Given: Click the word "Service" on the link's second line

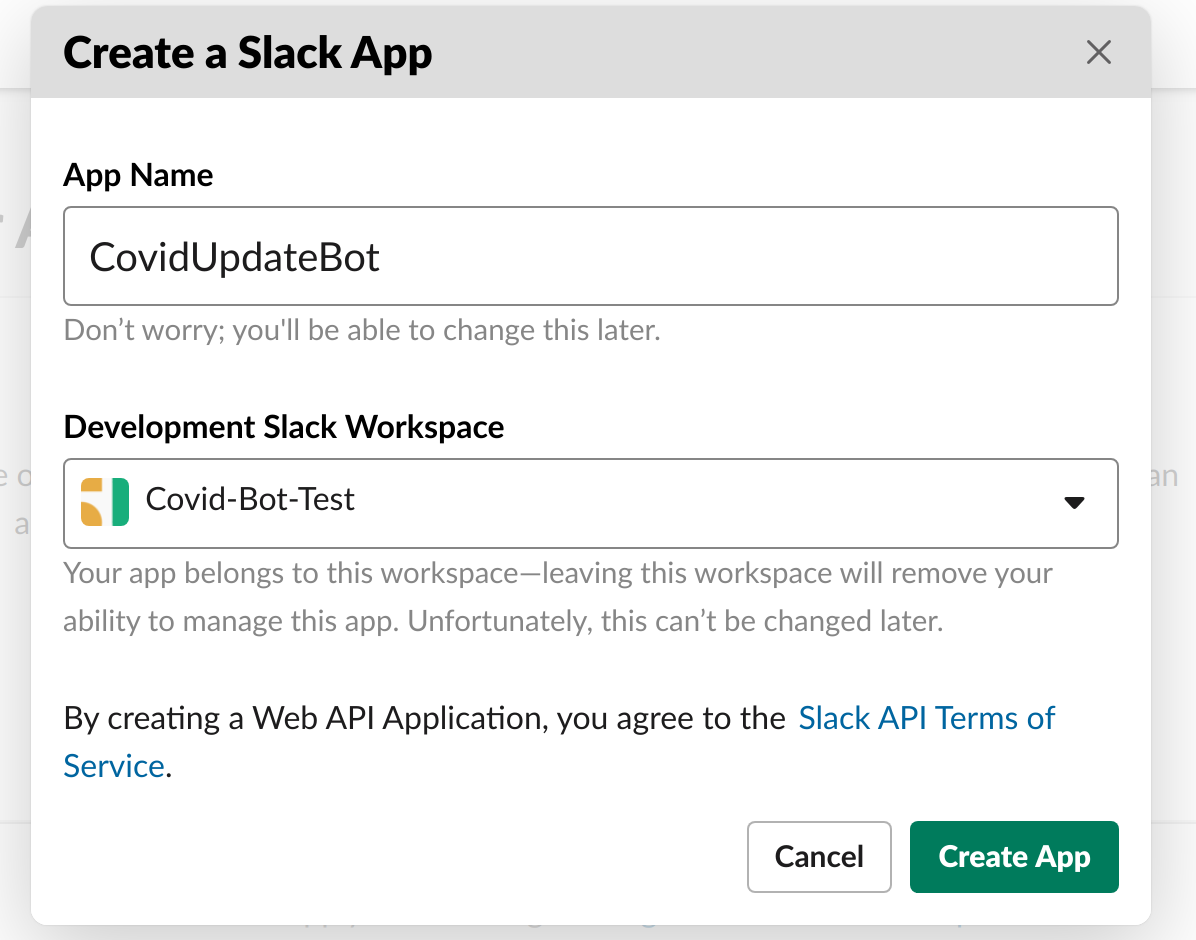Looking at the screenshot, I should pos(114,766).
